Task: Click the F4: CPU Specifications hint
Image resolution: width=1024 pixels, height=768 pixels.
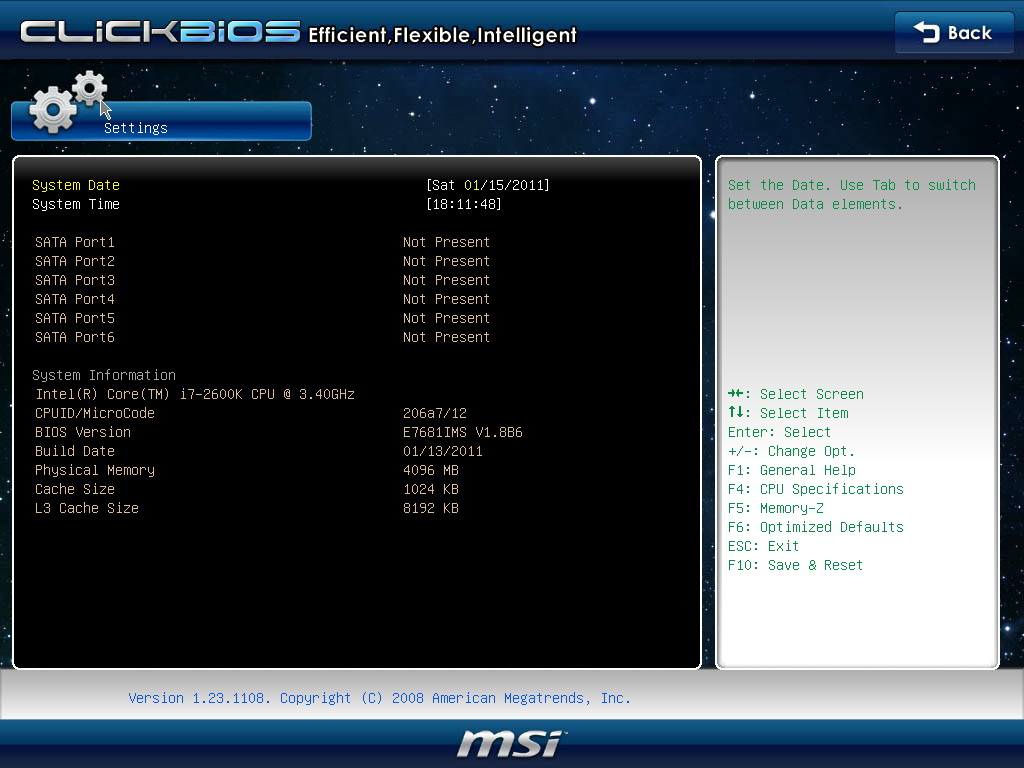Action: pos(816,490)
